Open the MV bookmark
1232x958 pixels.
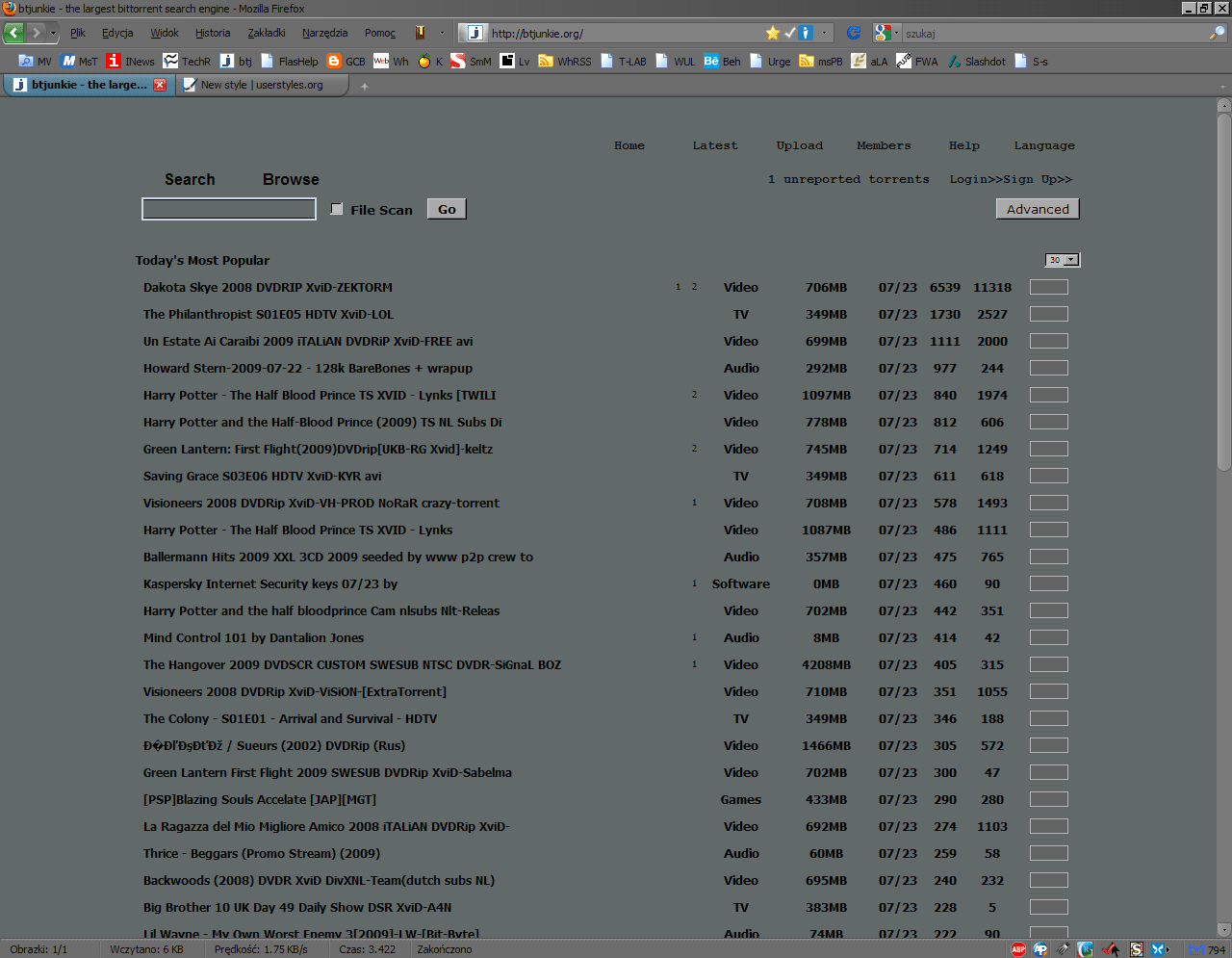pos(36,61)
